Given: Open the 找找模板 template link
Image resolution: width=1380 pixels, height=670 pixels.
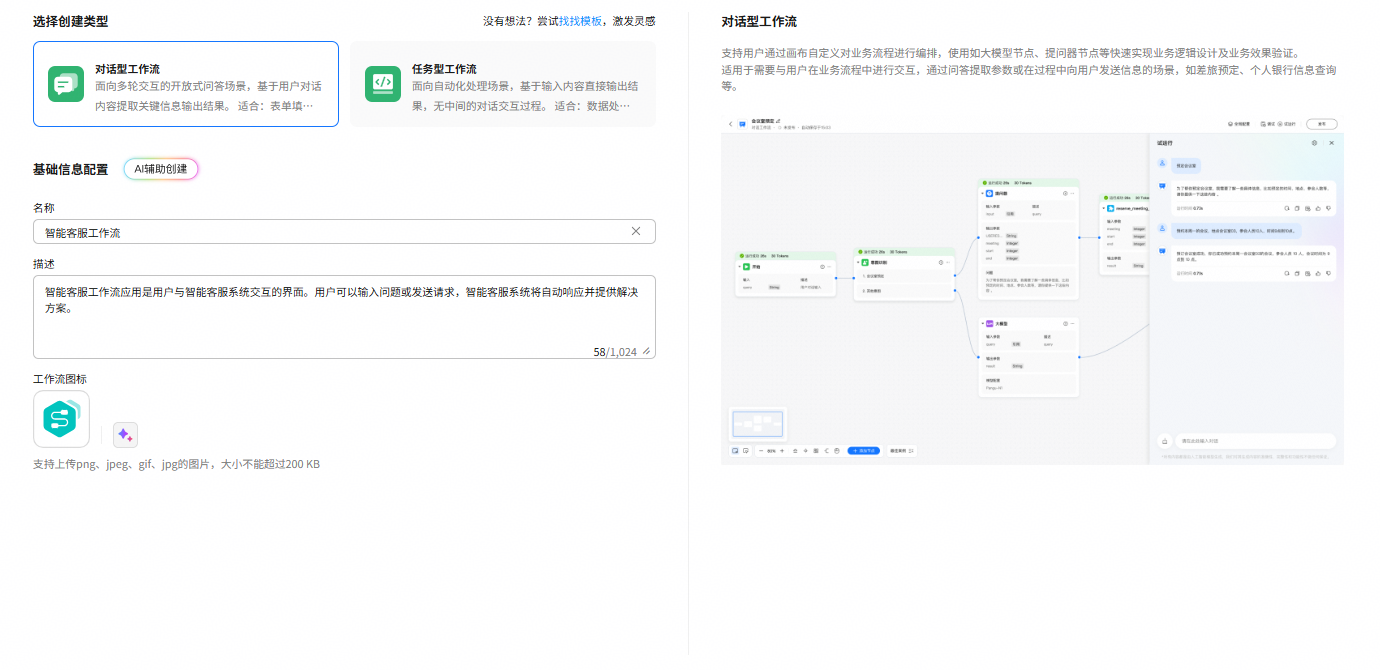Looking at the screenshot, I should pos(581,21).
